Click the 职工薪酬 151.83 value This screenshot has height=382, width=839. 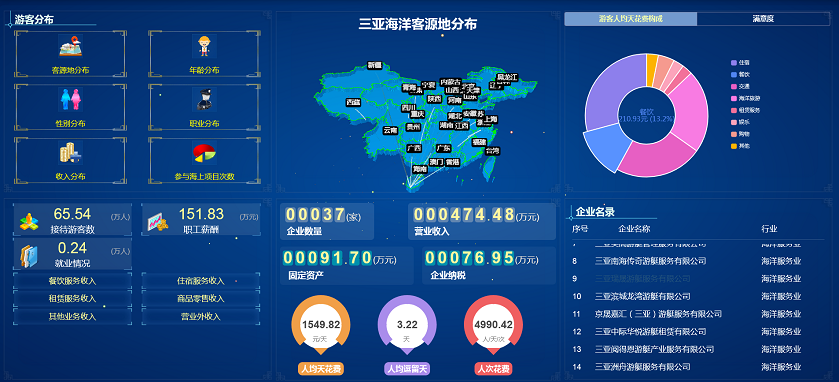(x=201, y=215)
